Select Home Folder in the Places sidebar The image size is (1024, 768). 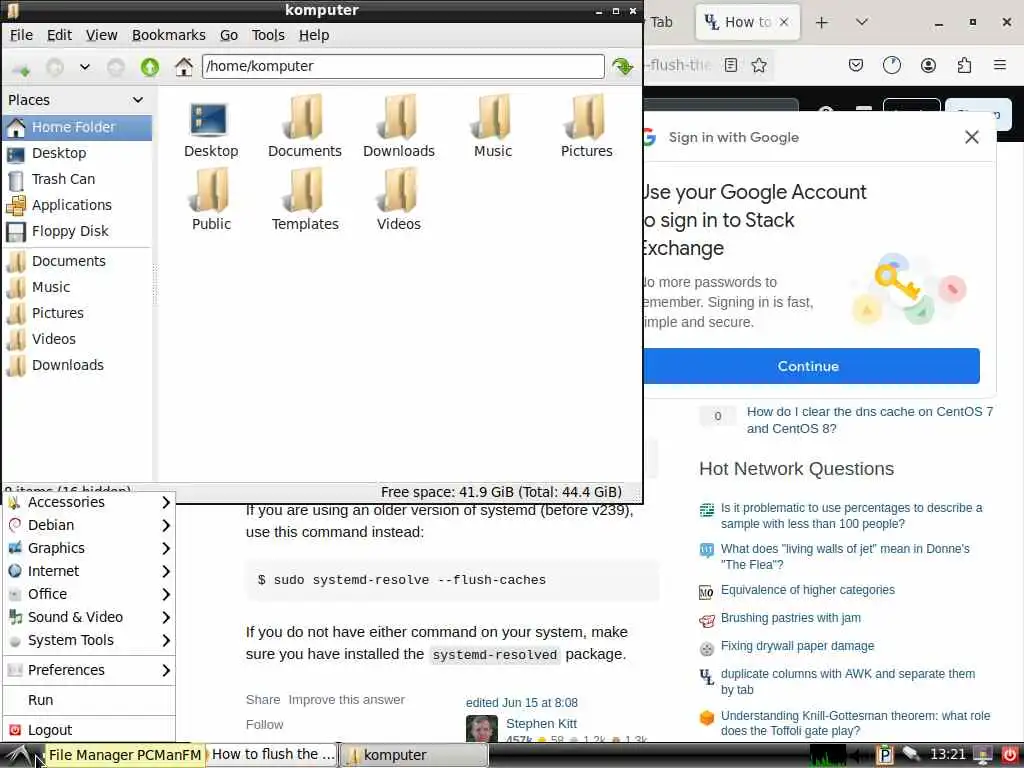[x=77, y=127]
